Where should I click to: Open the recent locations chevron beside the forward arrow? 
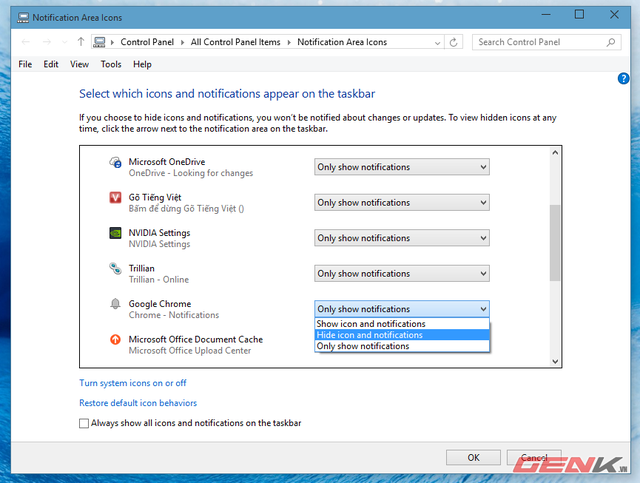pos(64,42)
